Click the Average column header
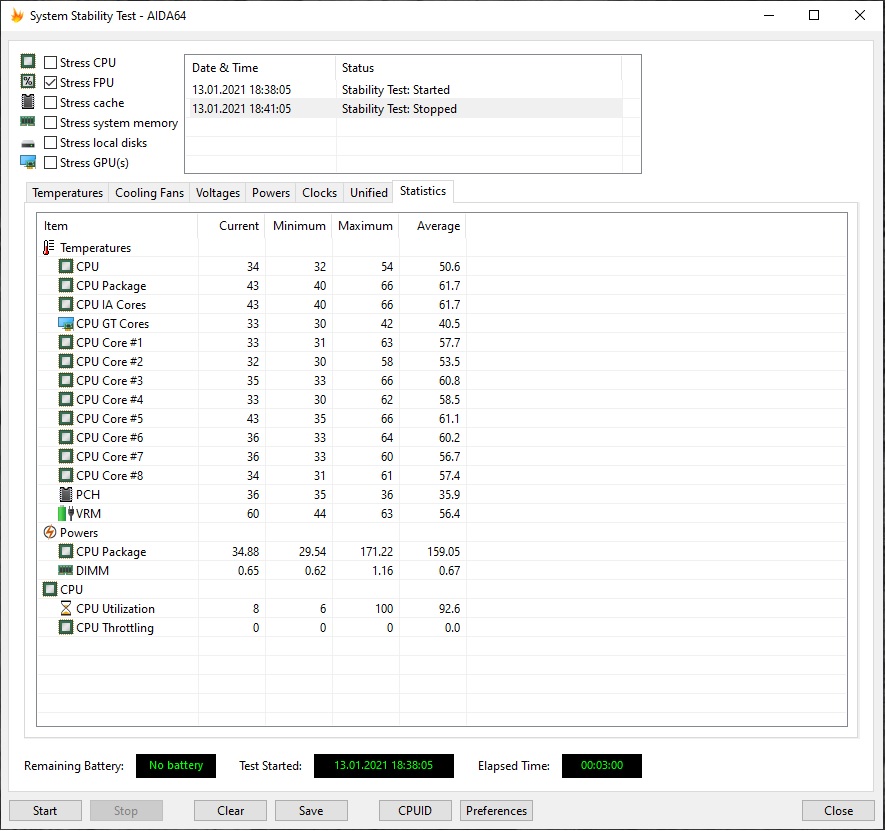Screen dimensions: 887x831 (433, 226)
